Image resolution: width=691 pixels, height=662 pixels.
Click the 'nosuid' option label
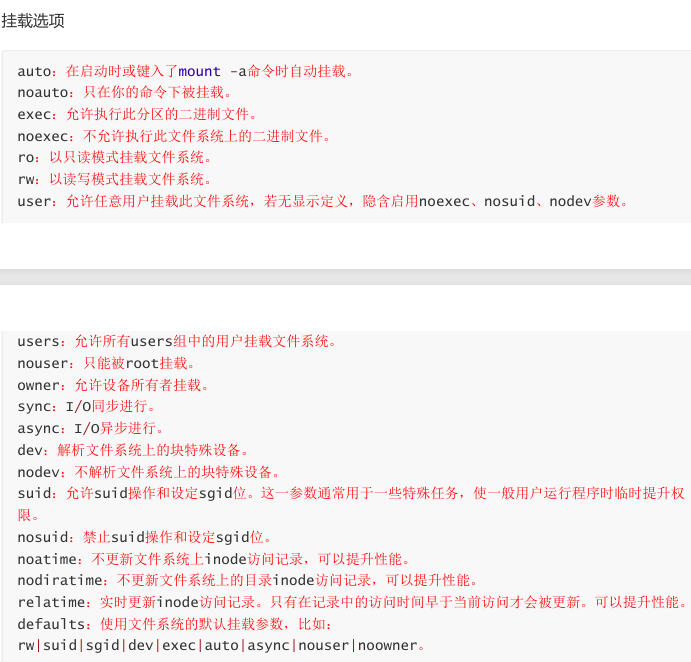click(43, 537)
